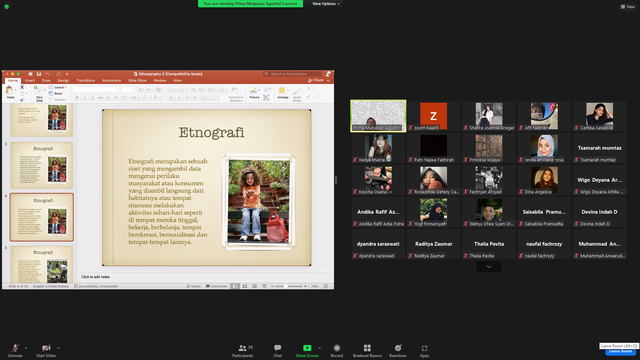Expand audio options arrow beside Unmute
The width and height of the screenshot is (640, 360).
[26, 348]
